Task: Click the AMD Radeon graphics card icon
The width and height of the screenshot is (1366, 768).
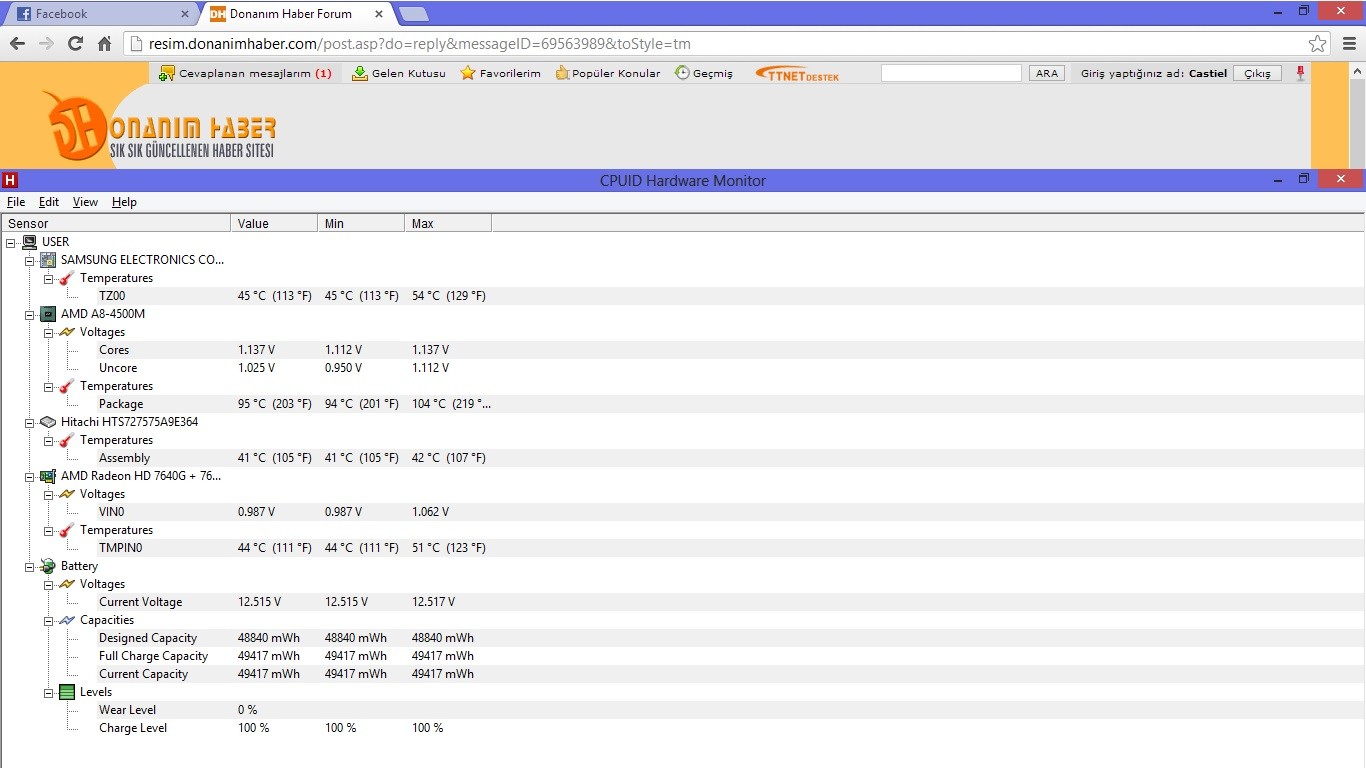Action: pos(48,476)
